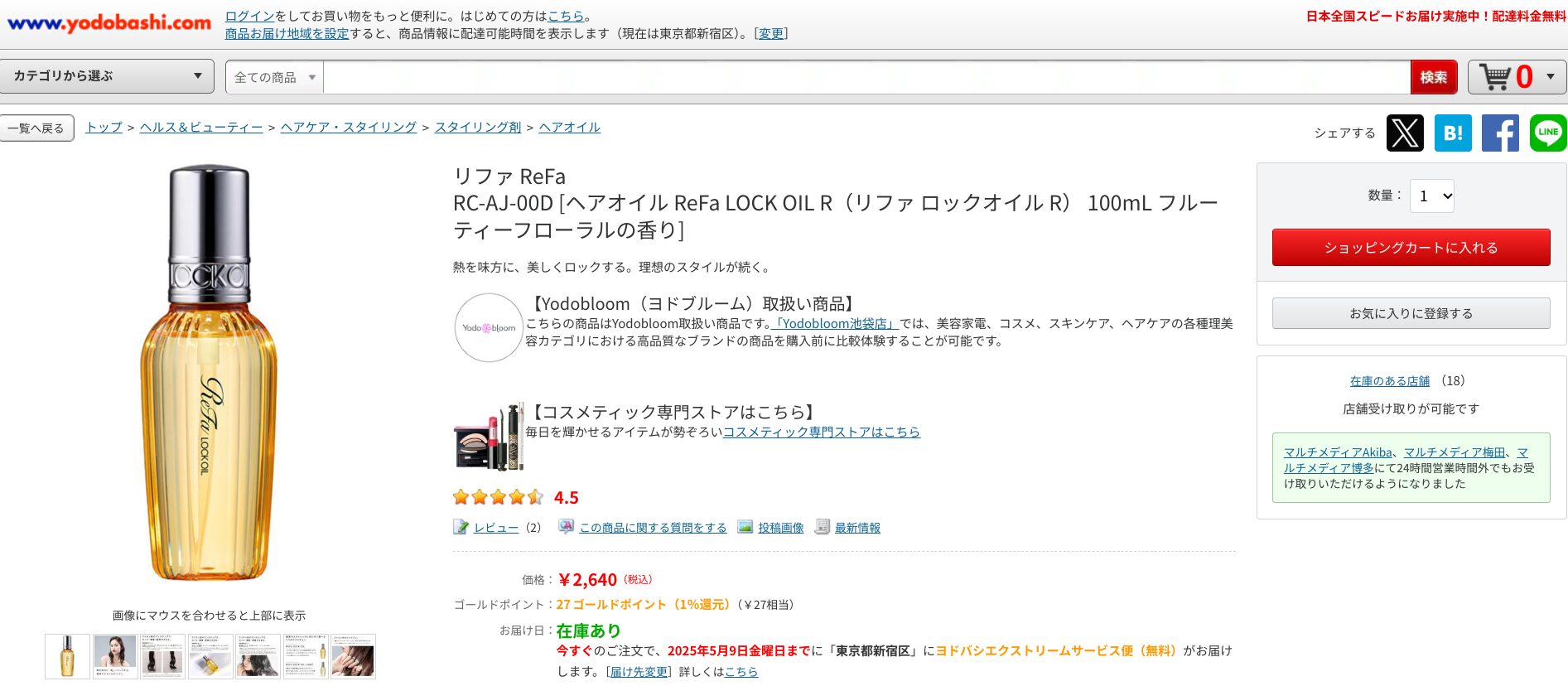Select the last hair photo thumbnail
The width and height of the screenshot is (1568, 686).
click(x=353, y=657)
